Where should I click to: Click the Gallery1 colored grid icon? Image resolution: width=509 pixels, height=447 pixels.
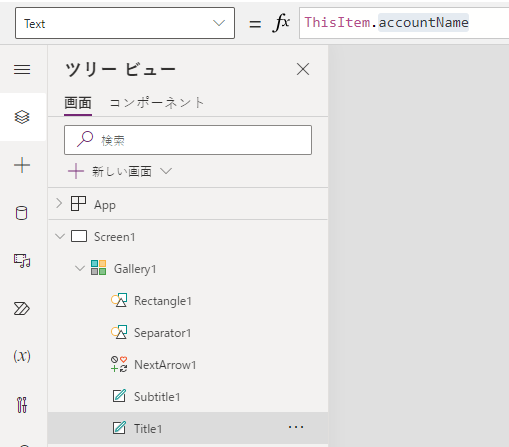coord(99,268)
